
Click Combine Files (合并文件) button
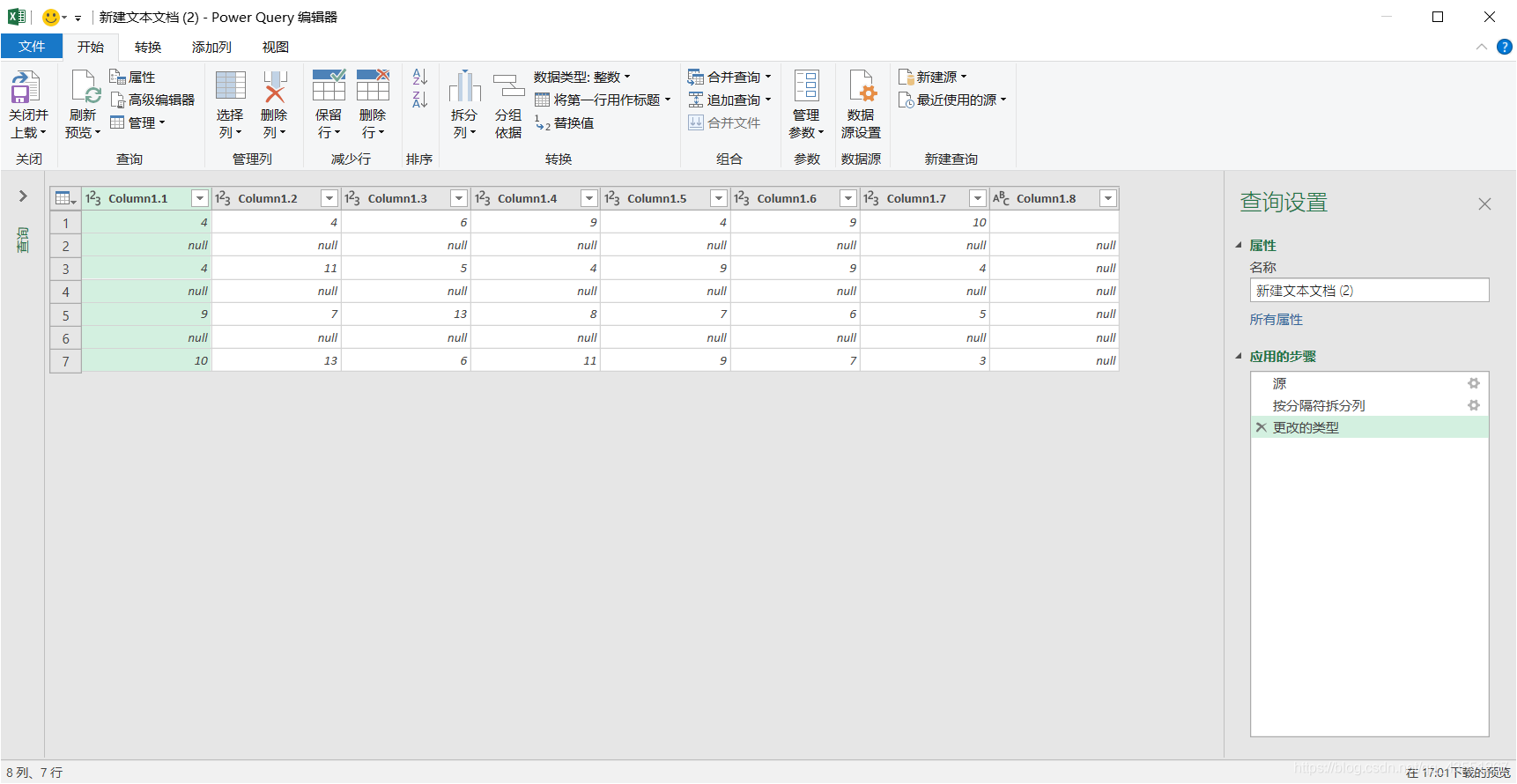point(724,122)
